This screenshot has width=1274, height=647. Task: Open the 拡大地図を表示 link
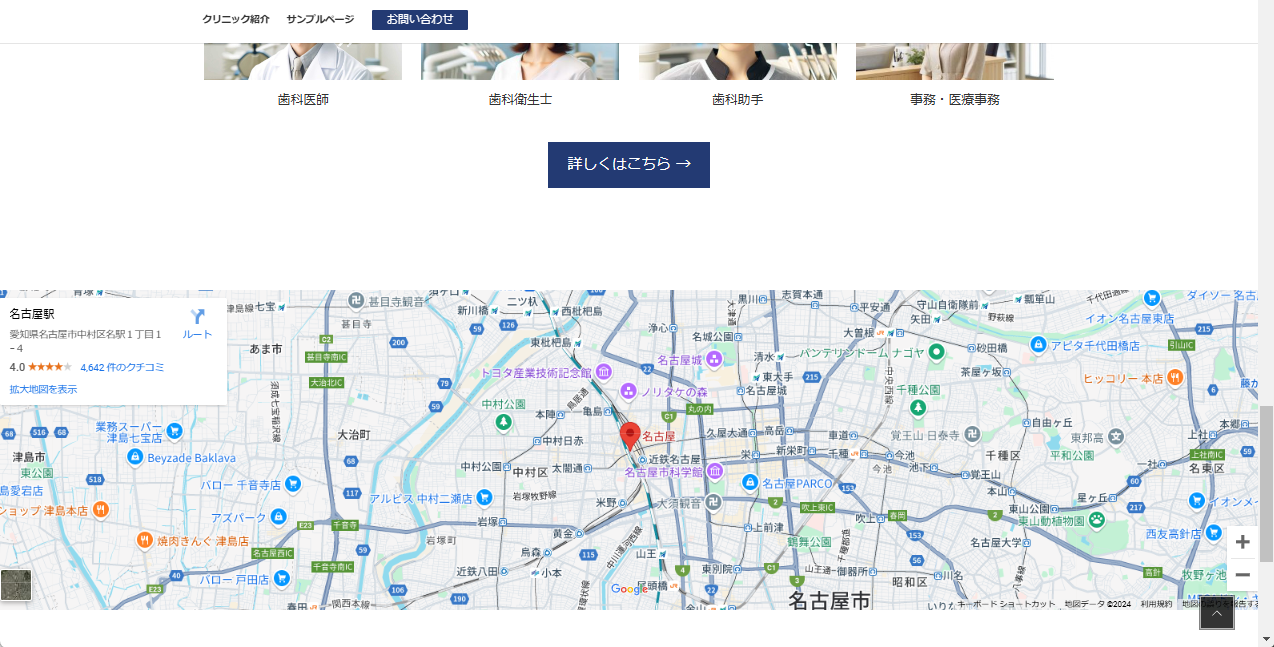[43, 389]
